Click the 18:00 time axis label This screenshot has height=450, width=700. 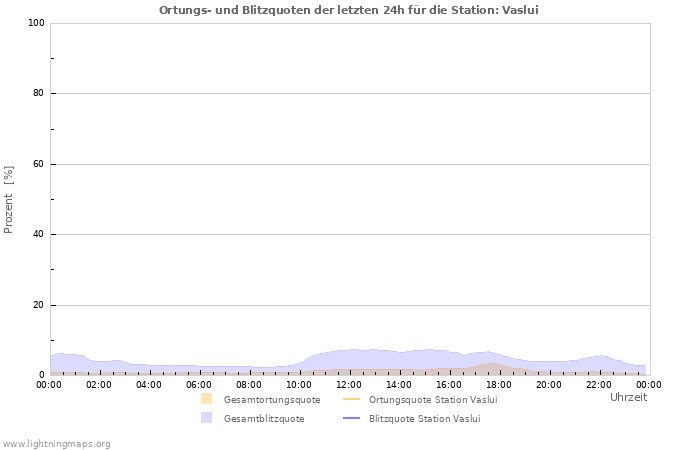click(499, 384)
